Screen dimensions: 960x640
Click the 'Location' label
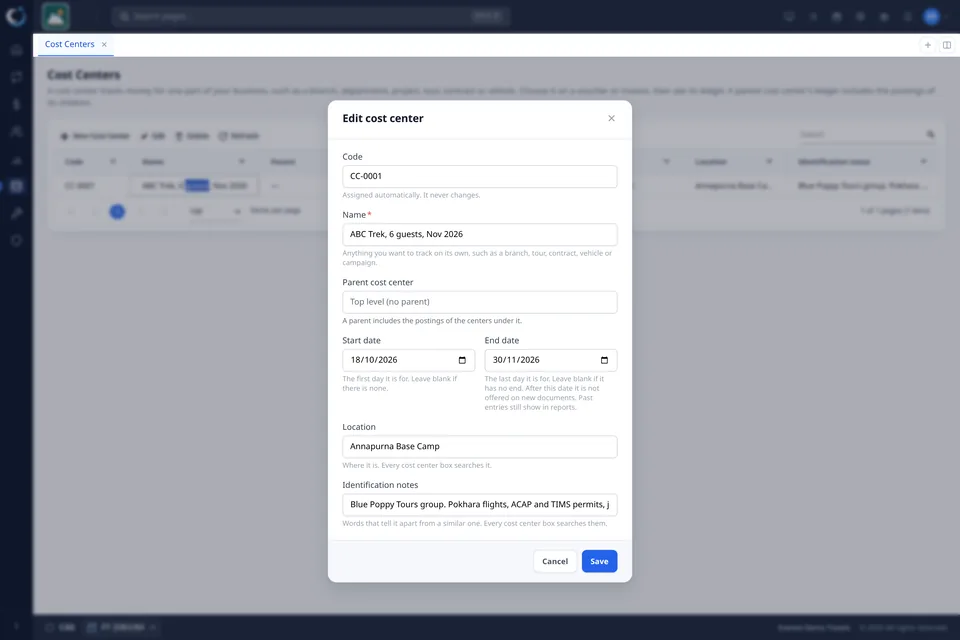point(359,427)
